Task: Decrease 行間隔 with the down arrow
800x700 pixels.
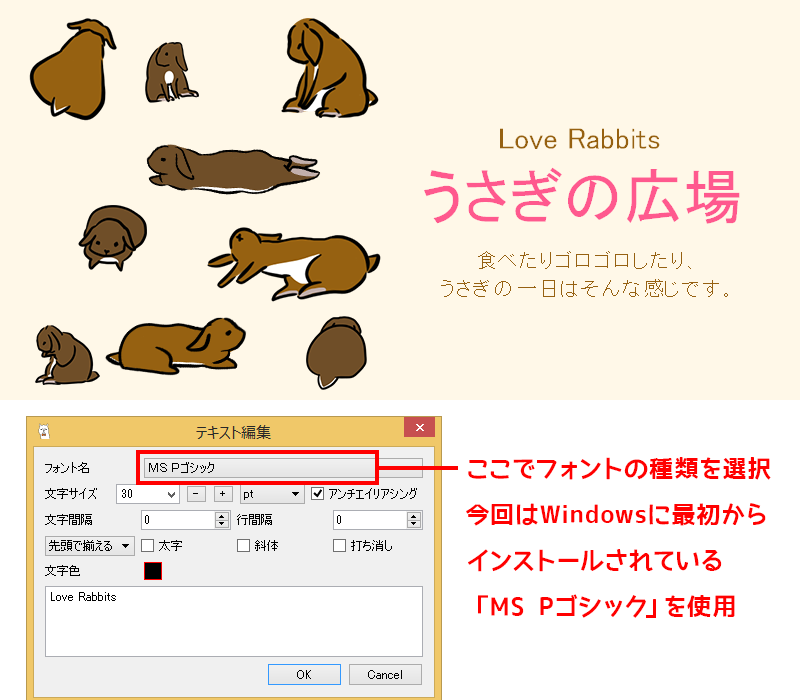Action: point(414,524)
